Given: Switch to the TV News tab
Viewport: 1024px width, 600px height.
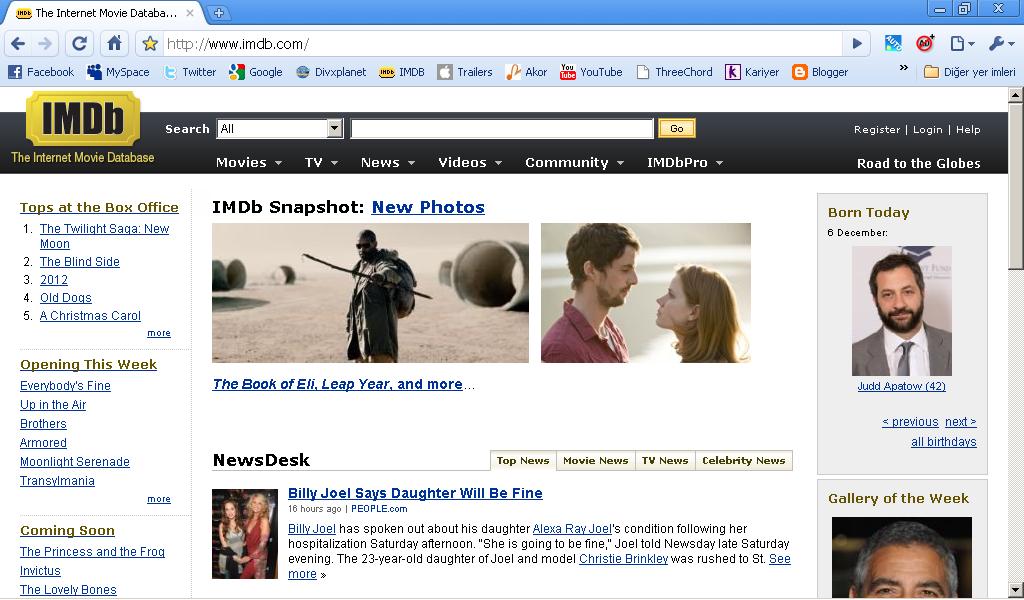Looking at the screenshot, I should (665, 460).
